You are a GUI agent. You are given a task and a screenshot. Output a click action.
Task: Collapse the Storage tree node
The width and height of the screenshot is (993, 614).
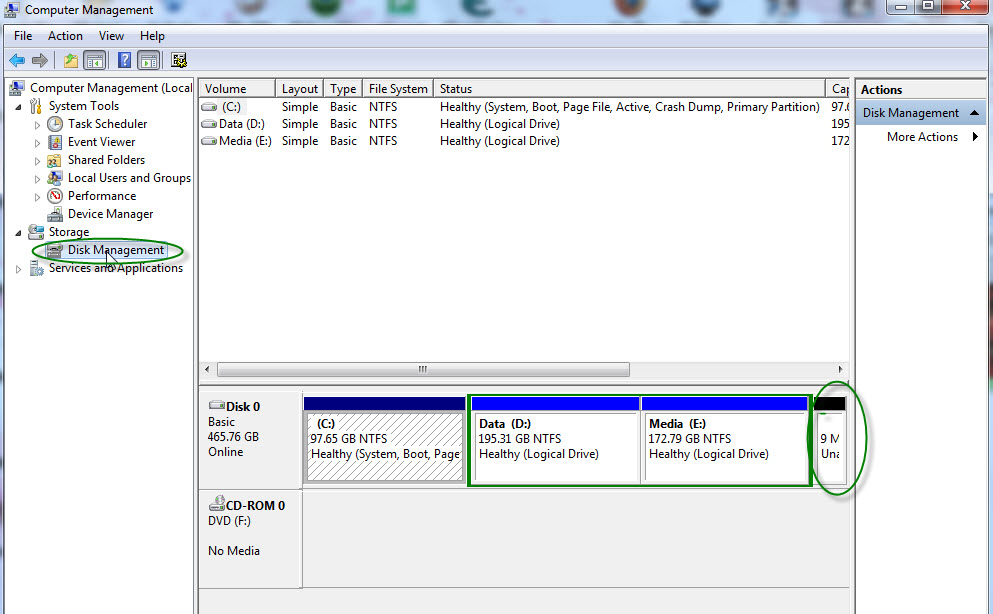click(18, 233)
